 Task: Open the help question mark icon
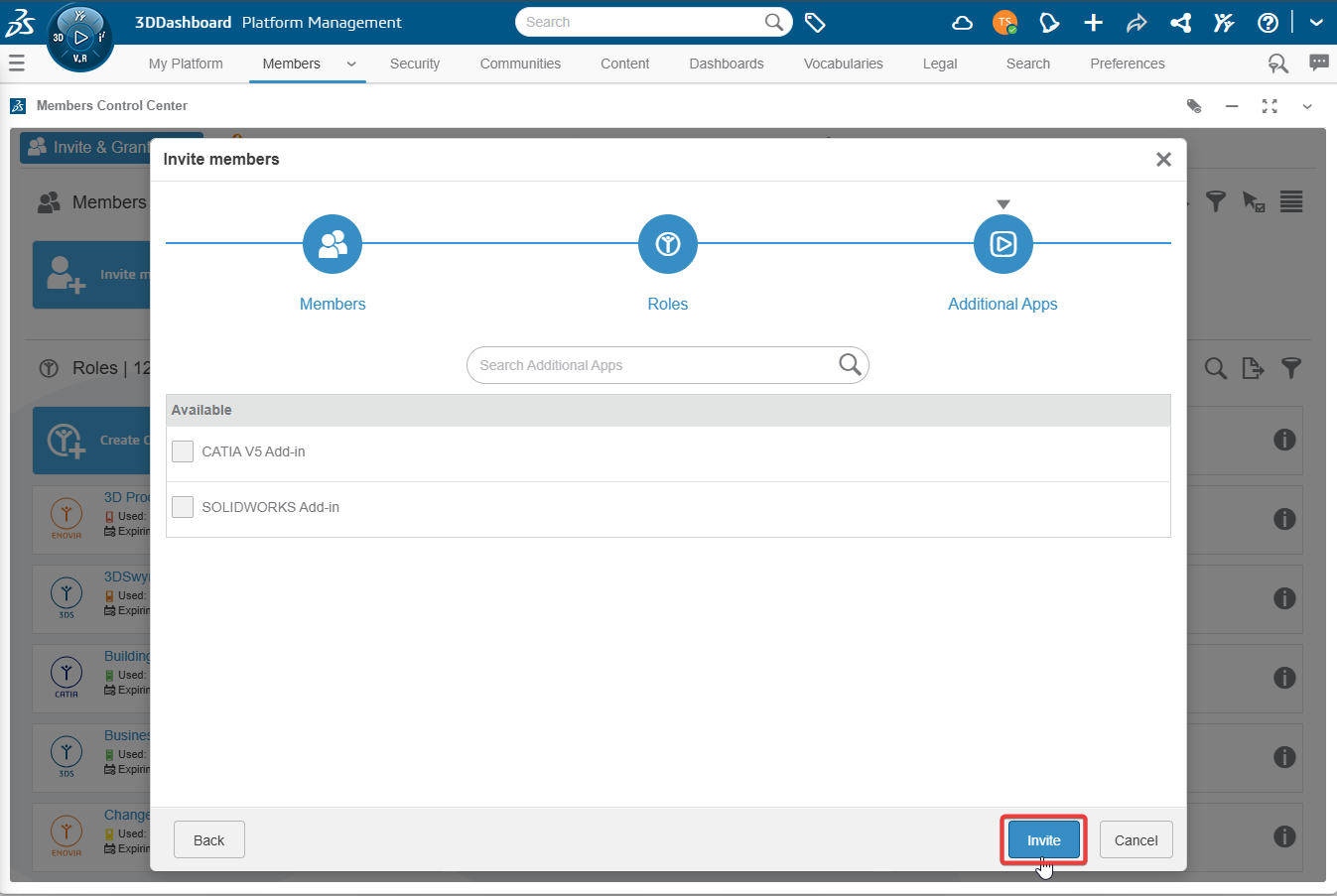pos(1268,23)
